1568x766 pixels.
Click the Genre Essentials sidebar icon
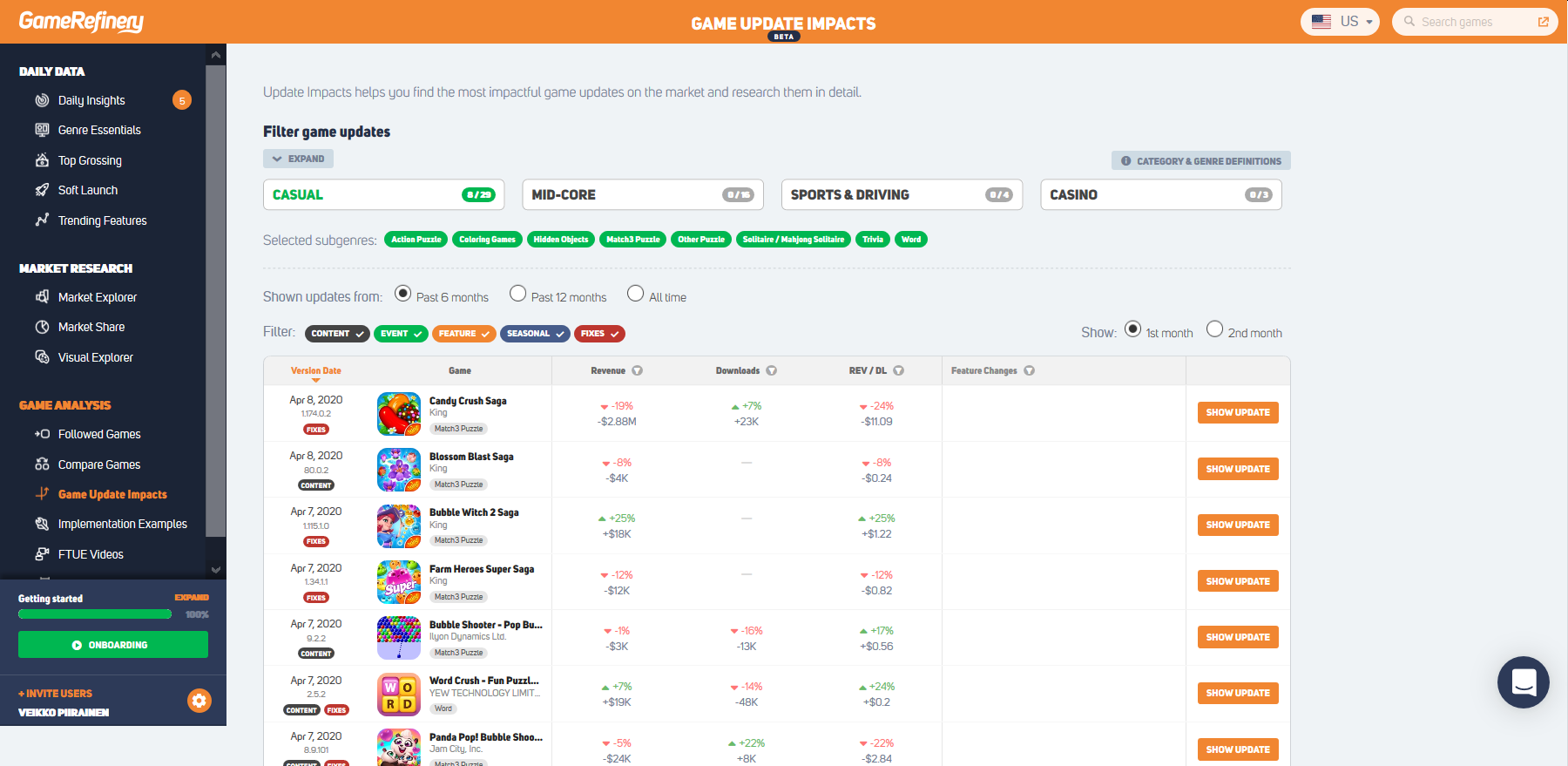click(x=42, y=130)
